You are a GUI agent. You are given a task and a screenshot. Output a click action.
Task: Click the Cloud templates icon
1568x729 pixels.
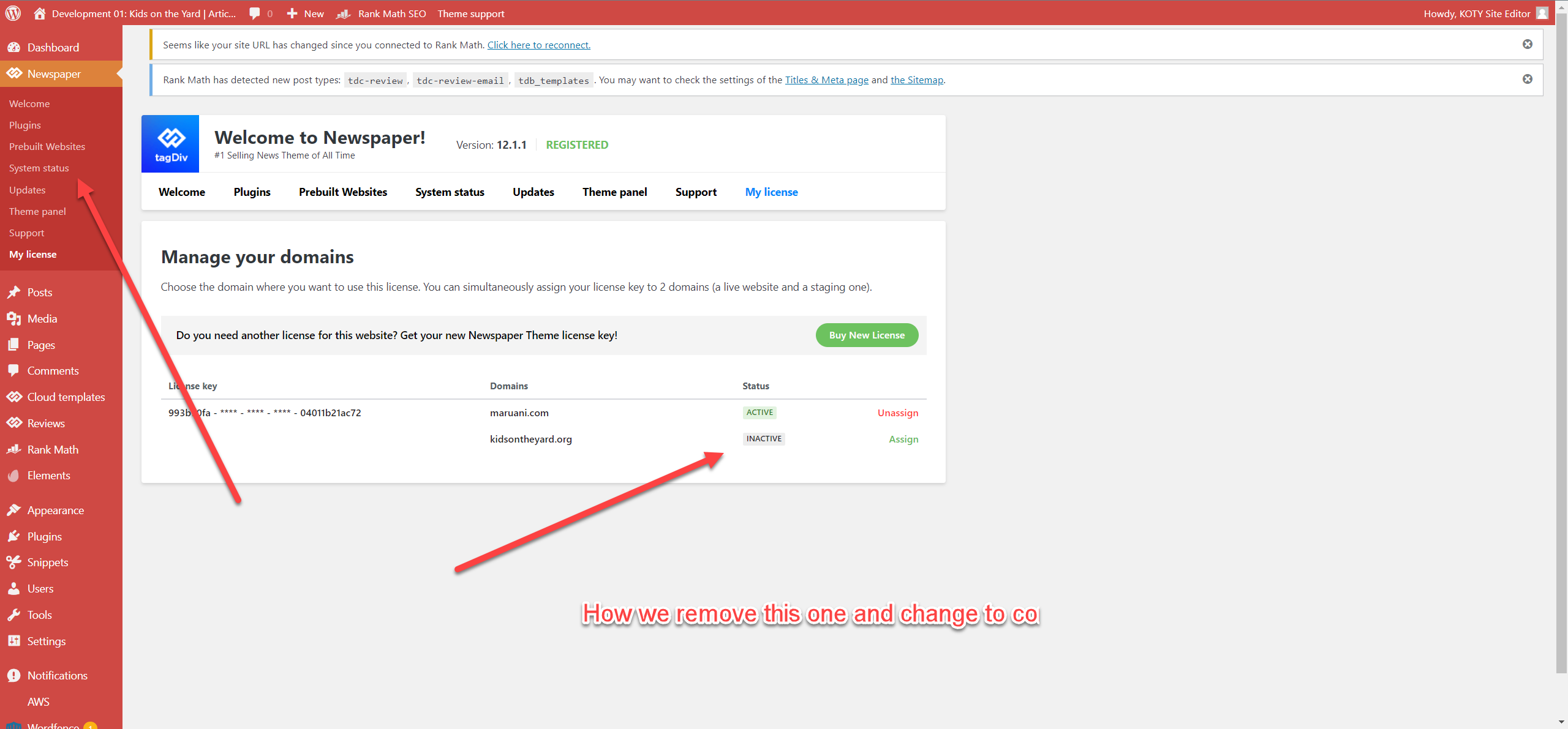click(14, 397)
